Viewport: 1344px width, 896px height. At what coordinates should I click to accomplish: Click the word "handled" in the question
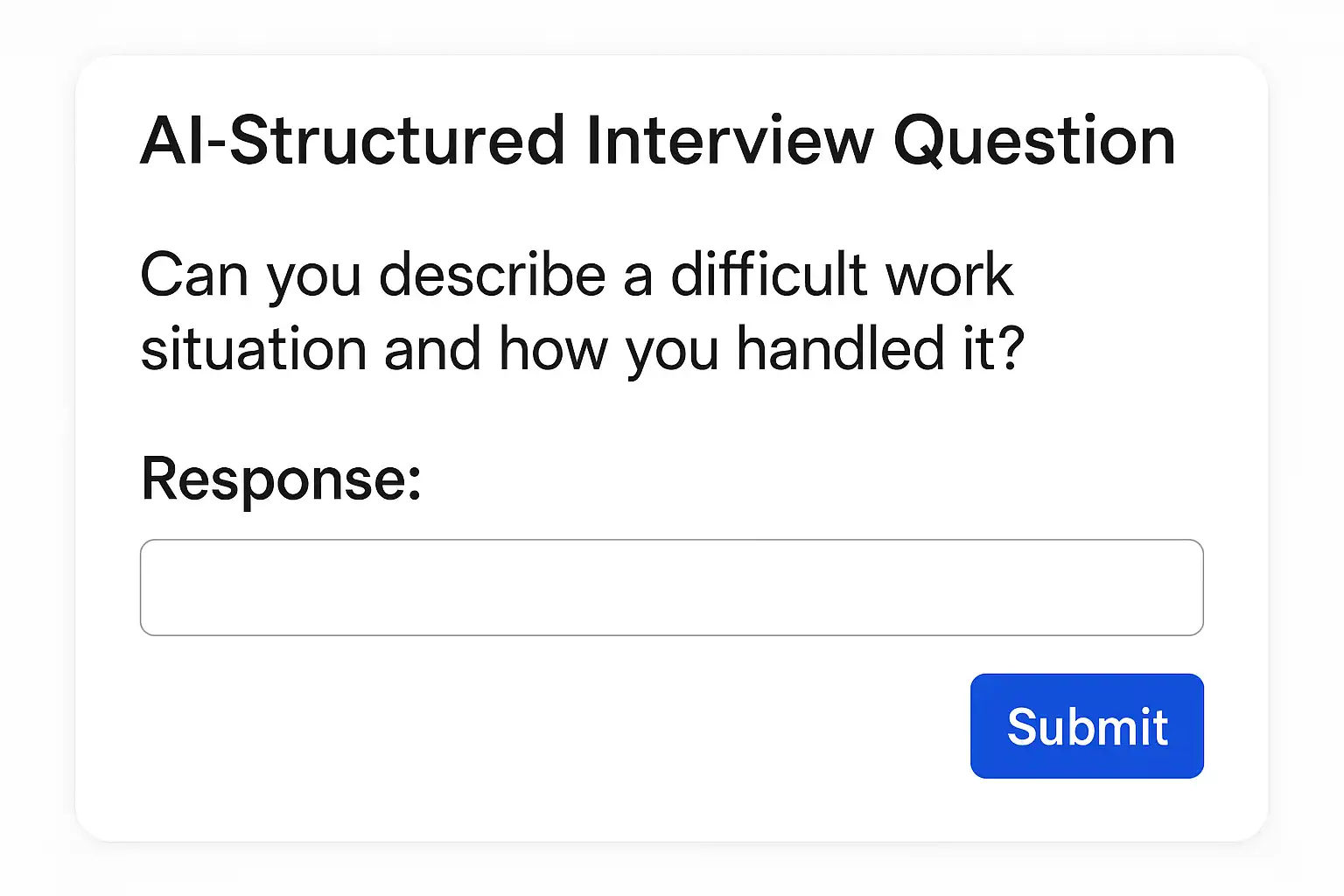point(840,349)
